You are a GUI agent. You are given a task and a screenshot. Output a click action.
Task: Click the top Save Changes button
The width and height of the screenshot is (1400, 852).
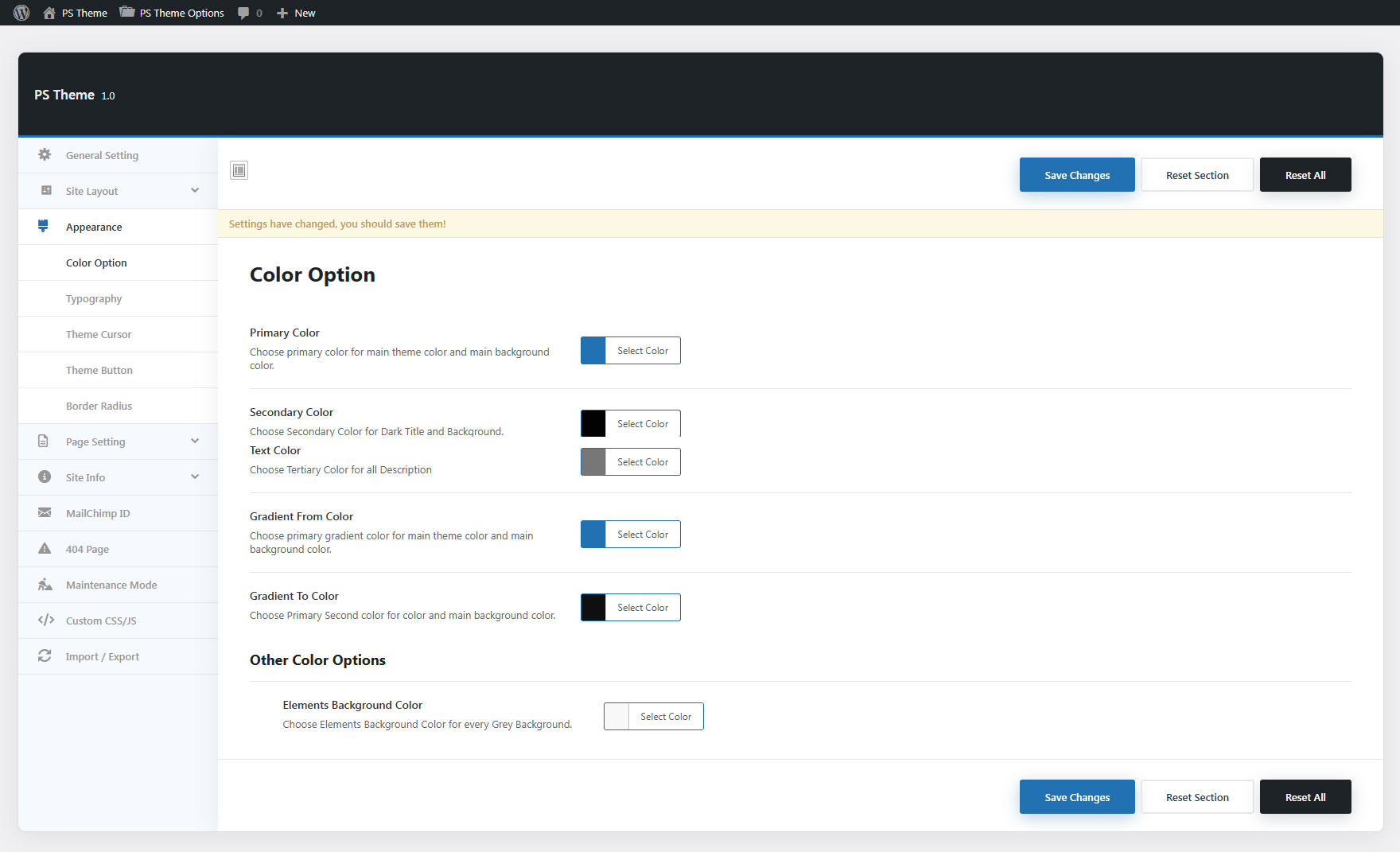point(1076,175)
